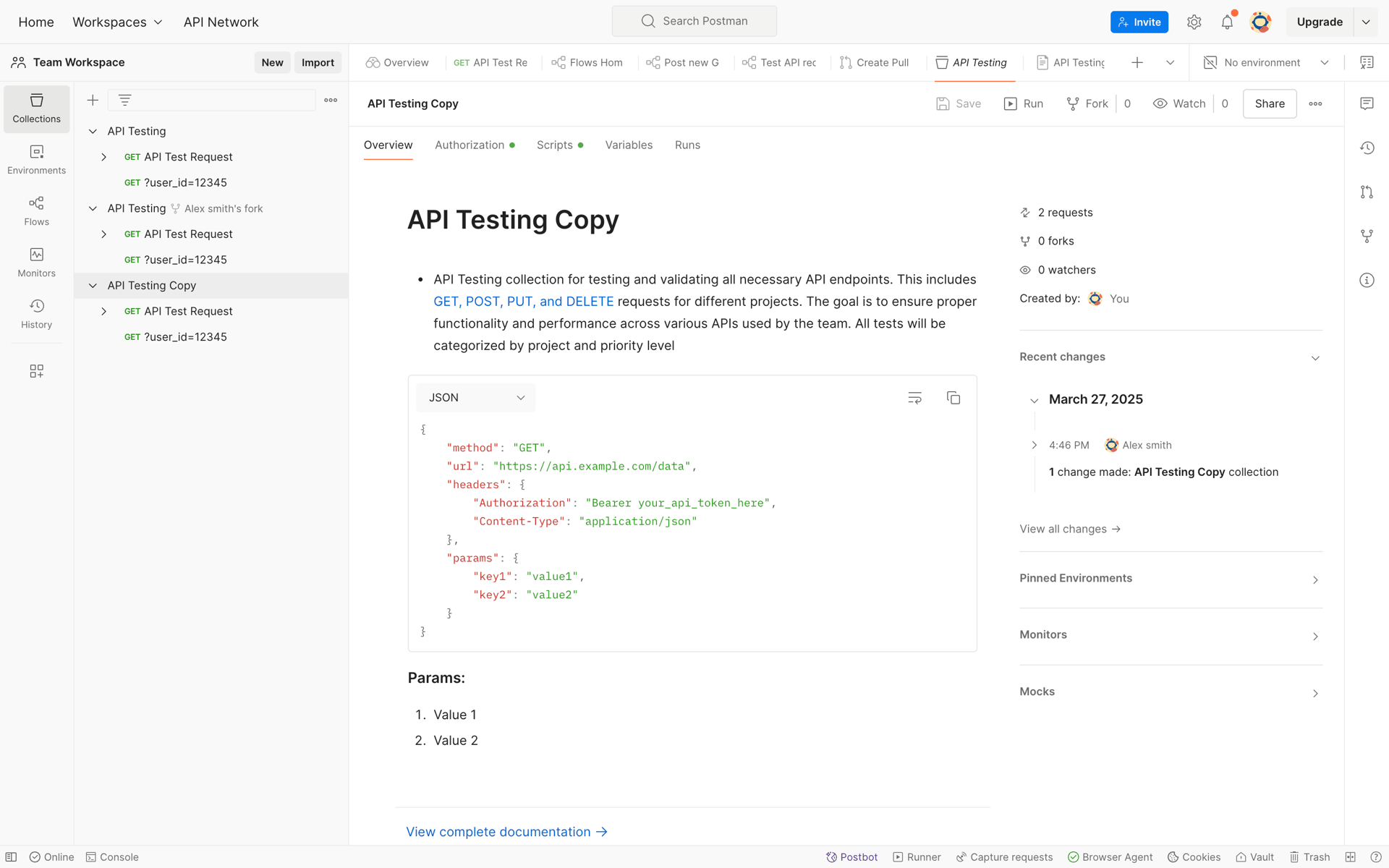The width and height of the screenshot is (1389, 868).
Task: Open the Flows Hom tab
Action: pos(587,63)
